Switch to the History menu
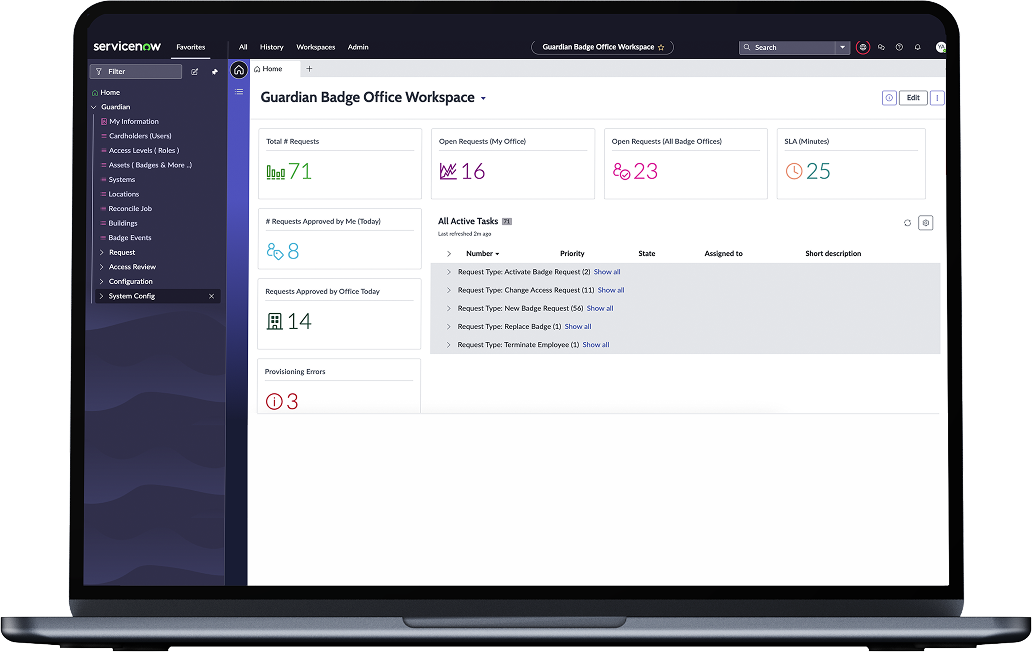The image size is (1032, 652). 271,47
